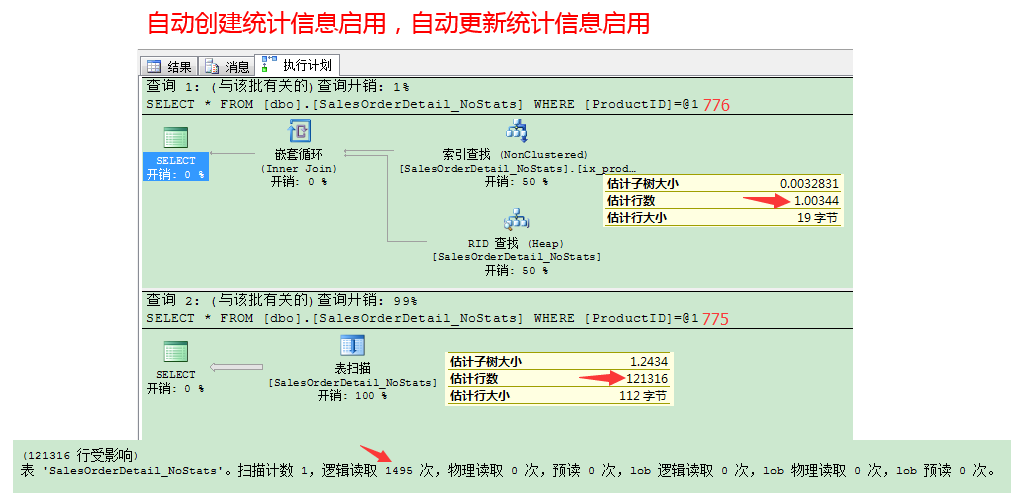Click the query 2 SELECT statement text
The width and height of the screenshot is (1023, 495).
coord(422,318)
